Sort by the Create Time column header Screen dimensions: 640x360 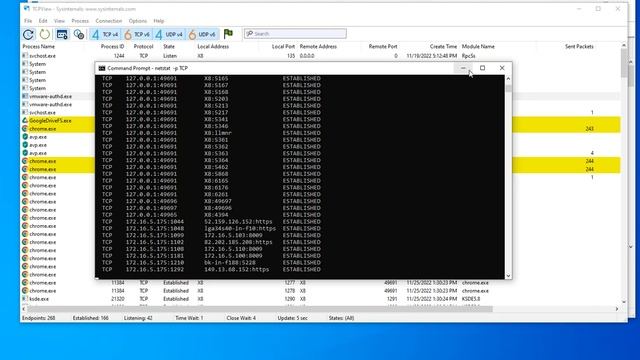point(443,47)
